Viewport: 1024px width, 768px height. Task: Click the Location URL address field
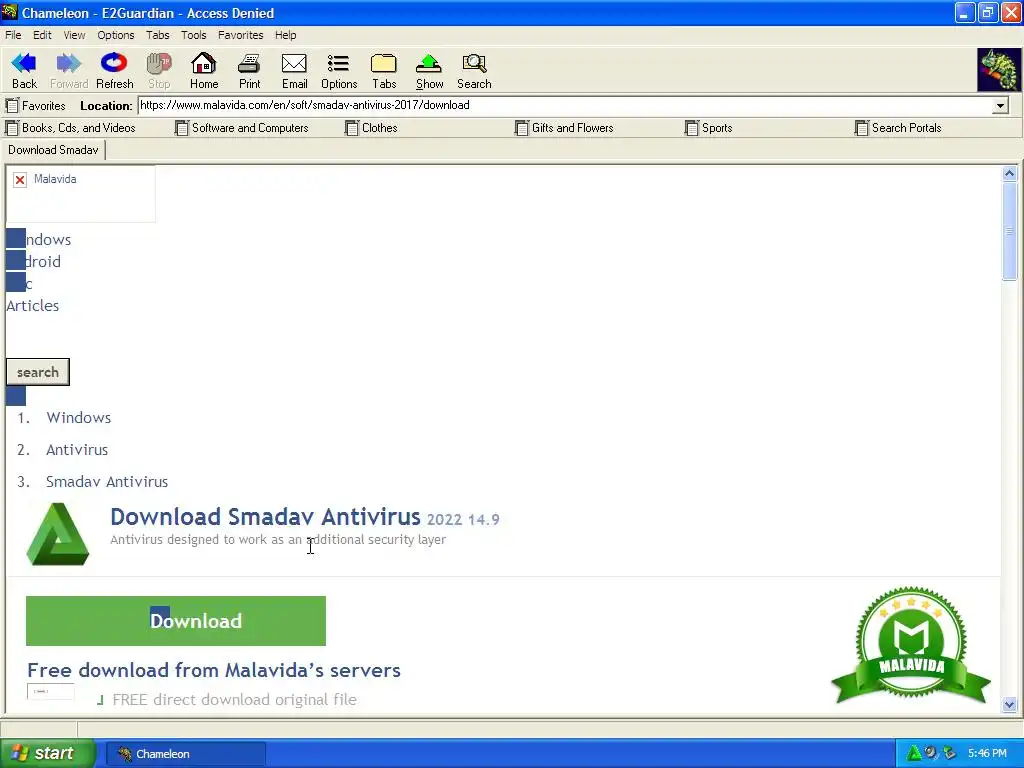565,106
